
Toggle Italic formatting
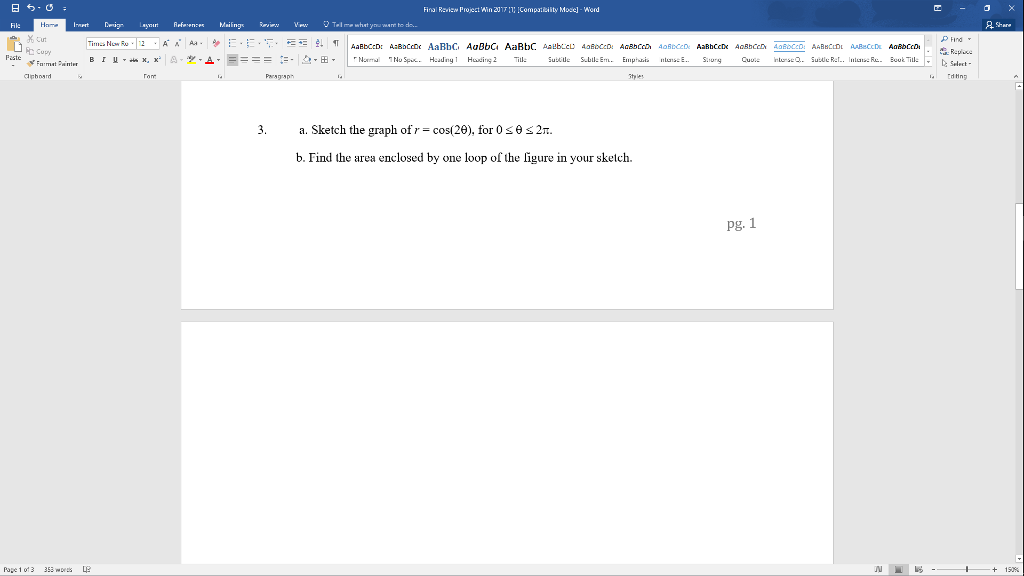[x=103, y=59]
